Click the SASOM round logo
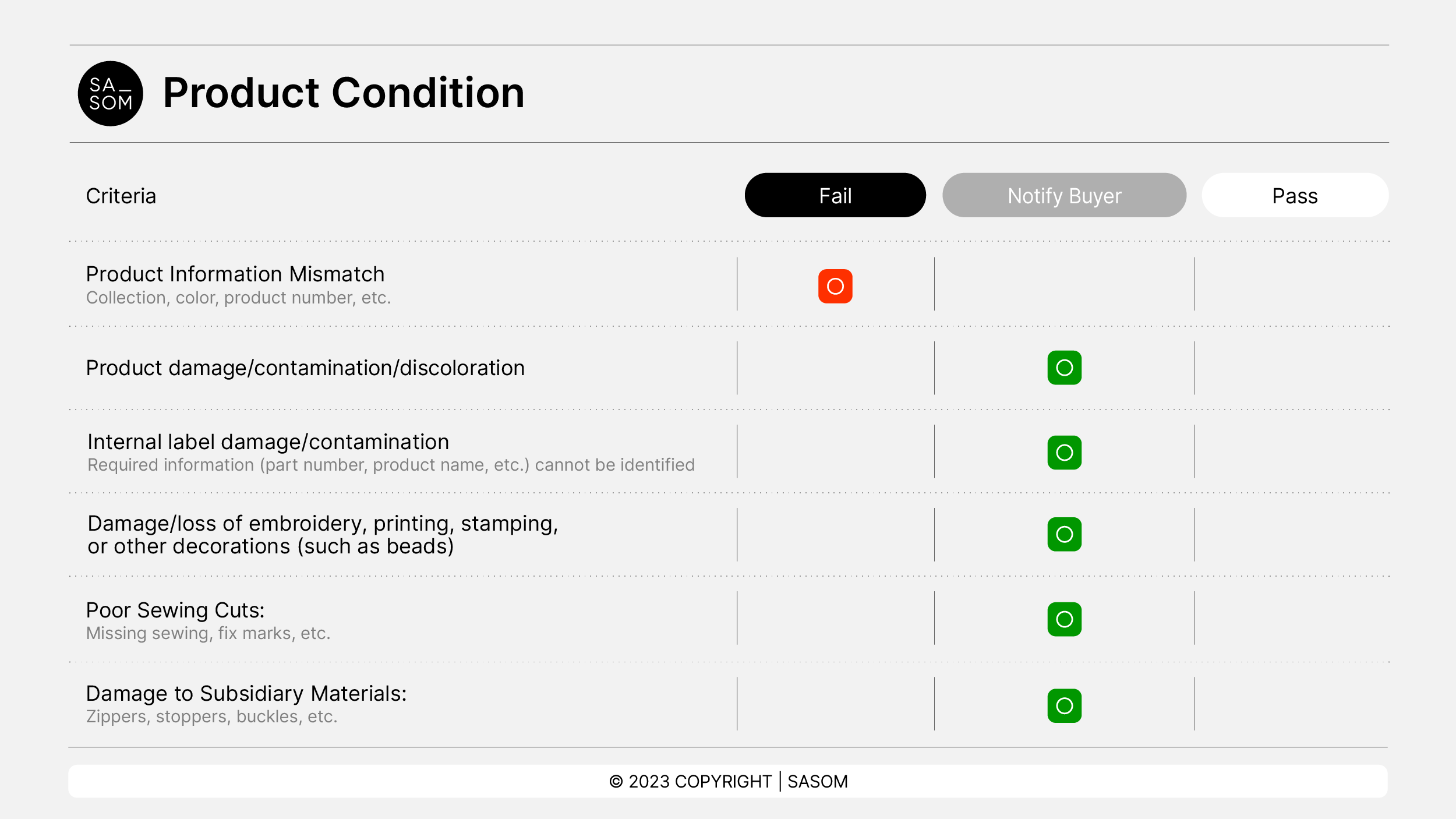This screenshot has height=819, width=1456. 110,94
